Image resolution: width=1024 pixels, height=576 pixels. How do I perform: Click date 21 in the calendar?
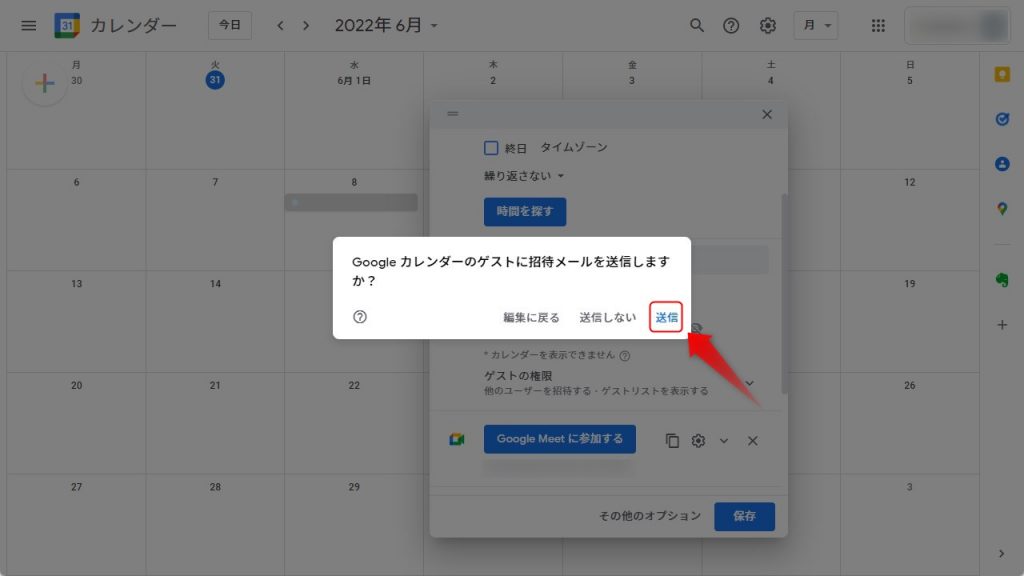215,385
